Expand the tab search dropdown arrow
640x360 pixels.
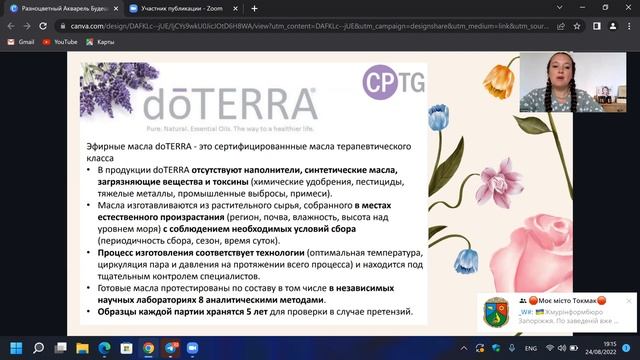[x=560, y=7]
